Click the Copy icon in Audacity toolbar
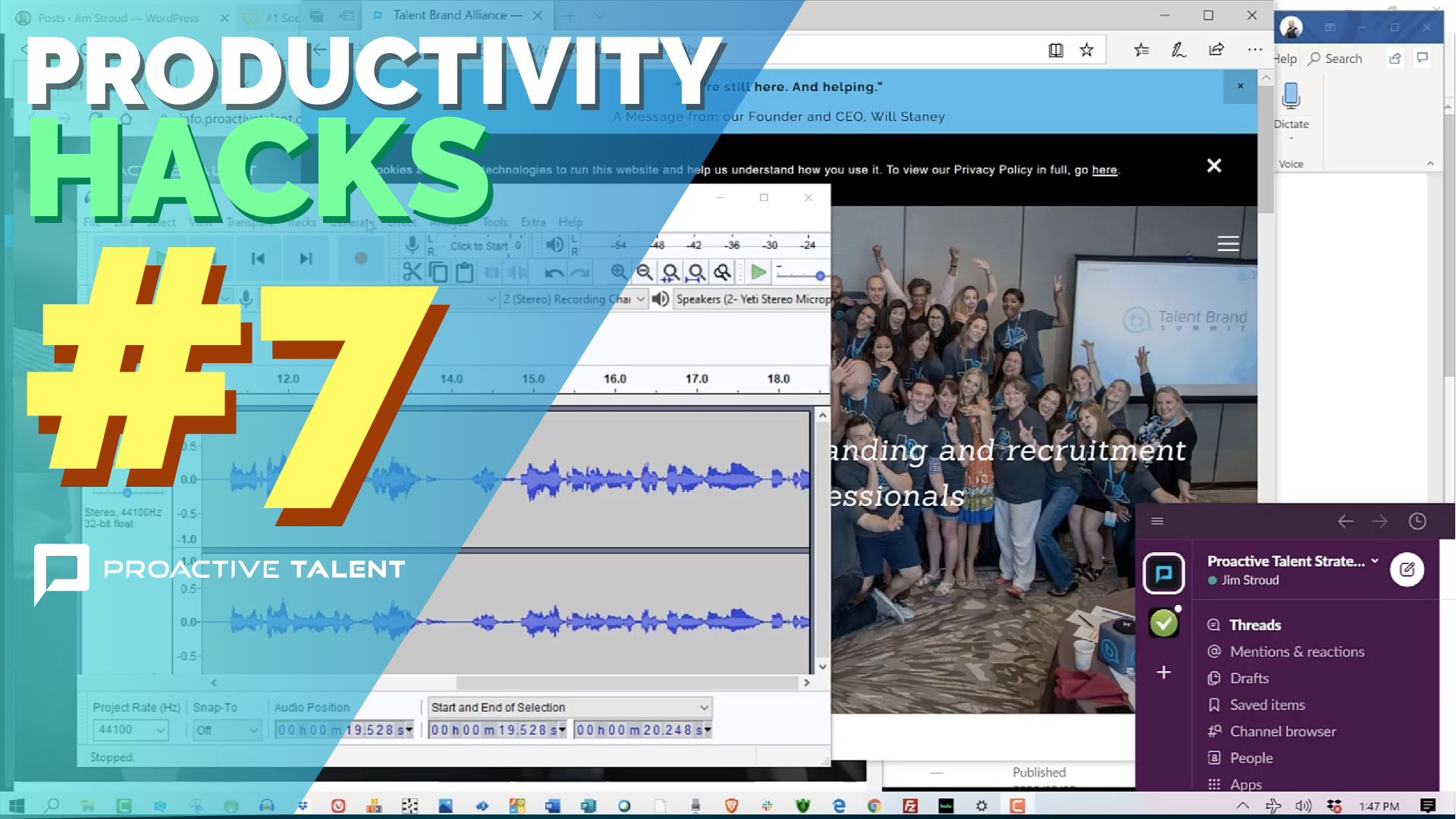Viewport: 1456px width, 819px height. 438,271
